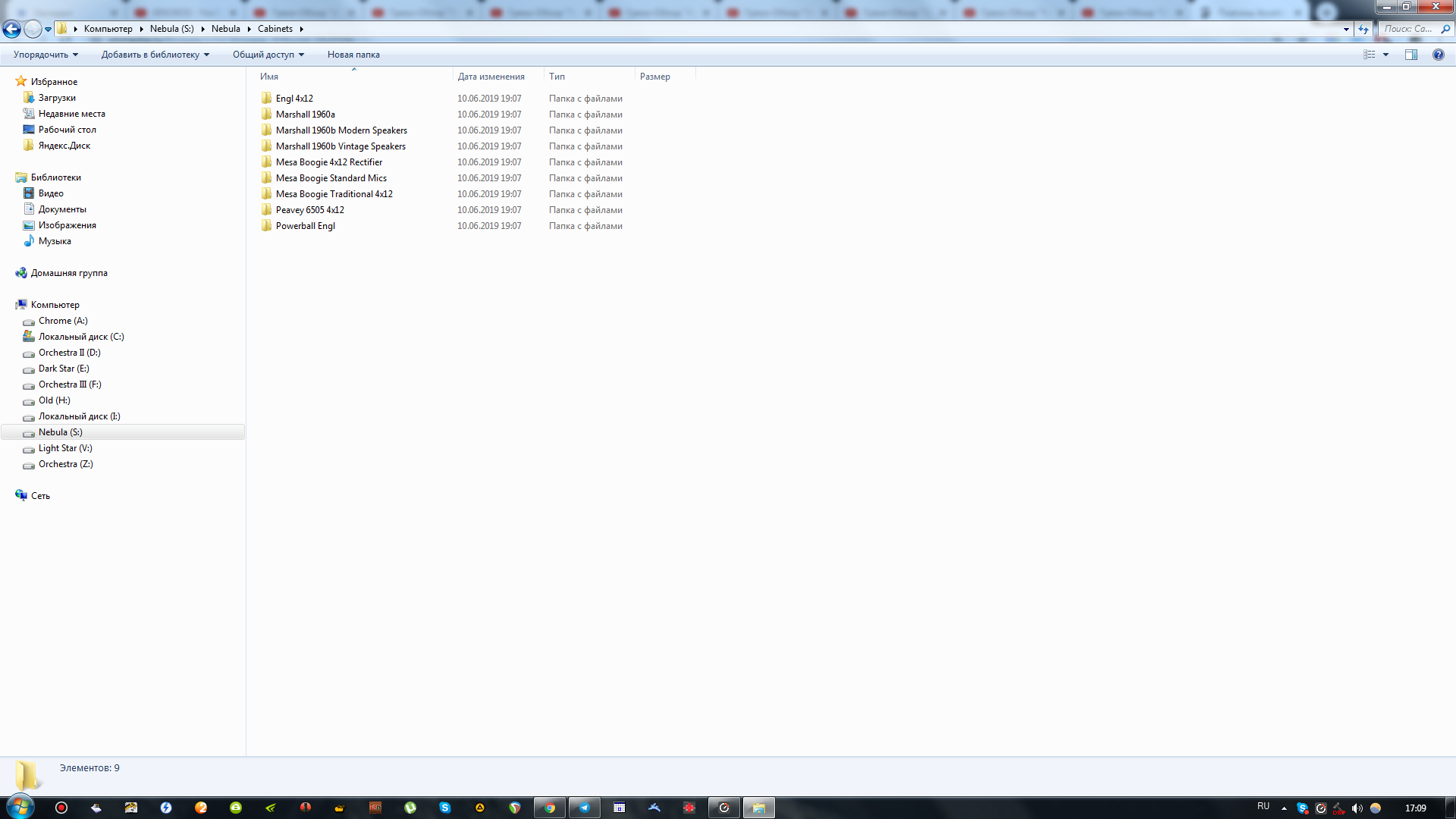Open Google Chrome from the taskbar

click(550, 808)
